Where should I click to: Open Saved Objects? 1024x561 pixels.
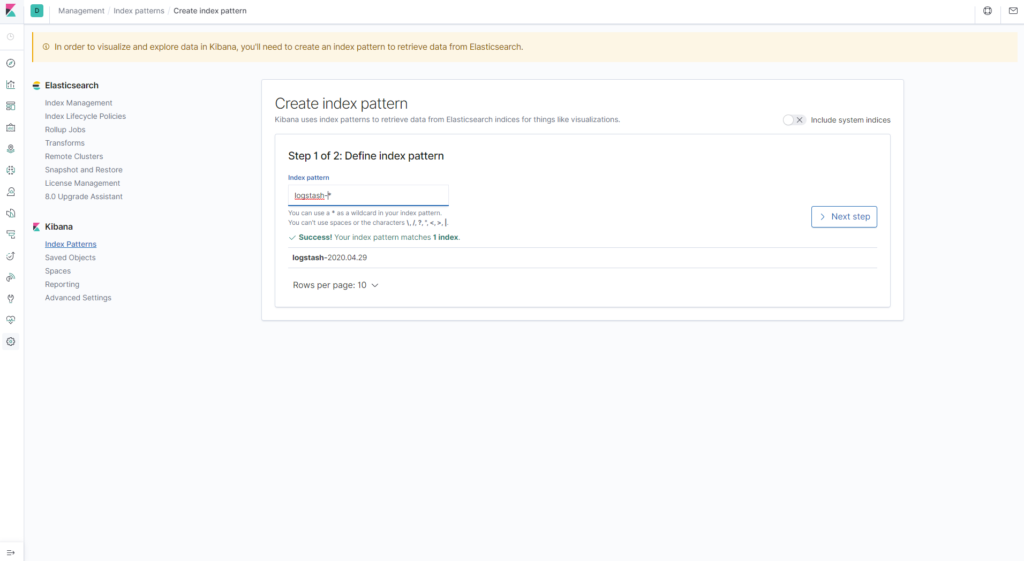coord(70,257)
